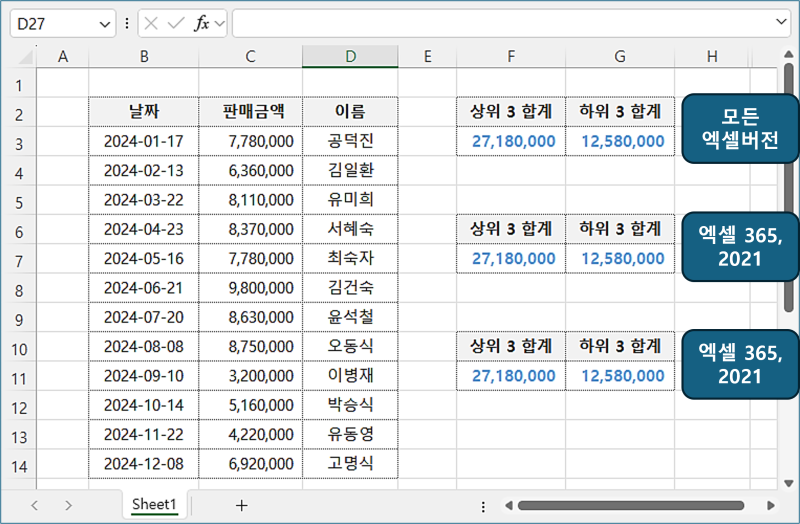The width and height of the screenshot is (800, 524).
Task: Switch to the Sheet1 tab
Action: click(x=154, y=505)
